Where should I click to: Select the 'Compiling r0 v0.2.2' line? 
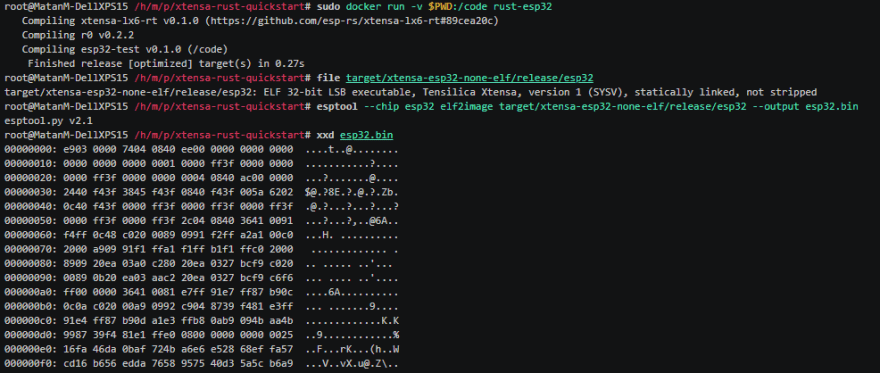point(78,35)
